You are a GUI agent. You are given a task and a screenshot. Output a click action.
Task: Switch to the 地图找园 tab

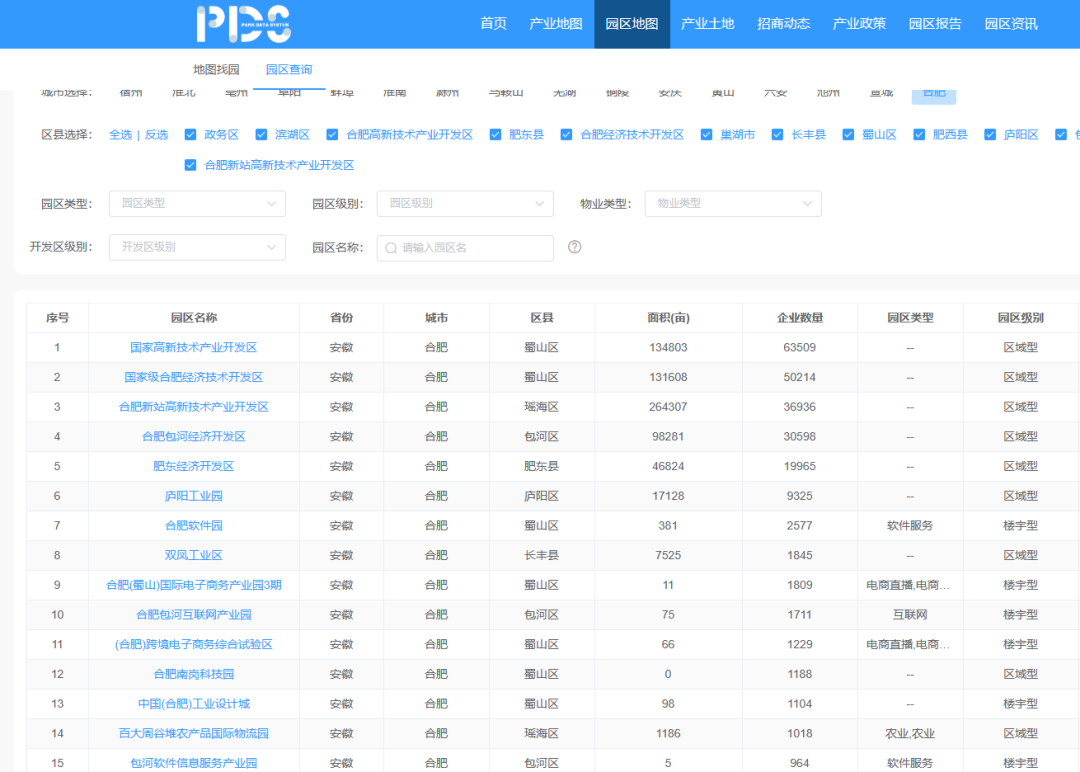point(216,70)
